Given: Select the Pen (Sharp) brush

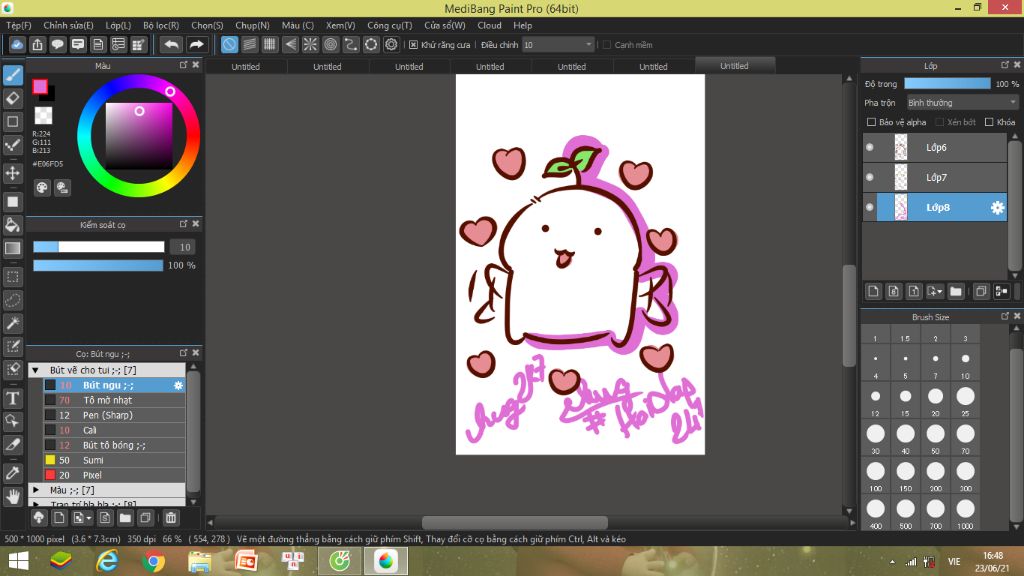Looking at the screenshot, I should point(114,415).
